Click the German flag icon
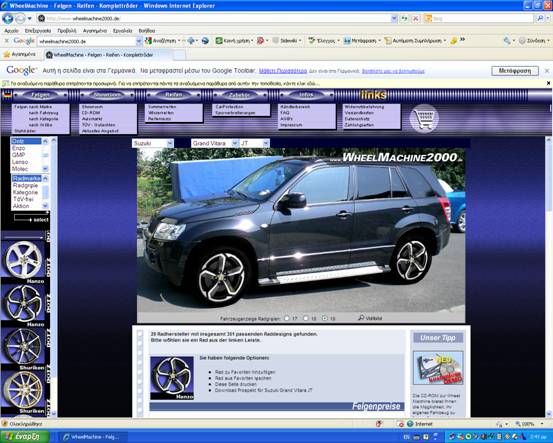 [x=7, y=94]
